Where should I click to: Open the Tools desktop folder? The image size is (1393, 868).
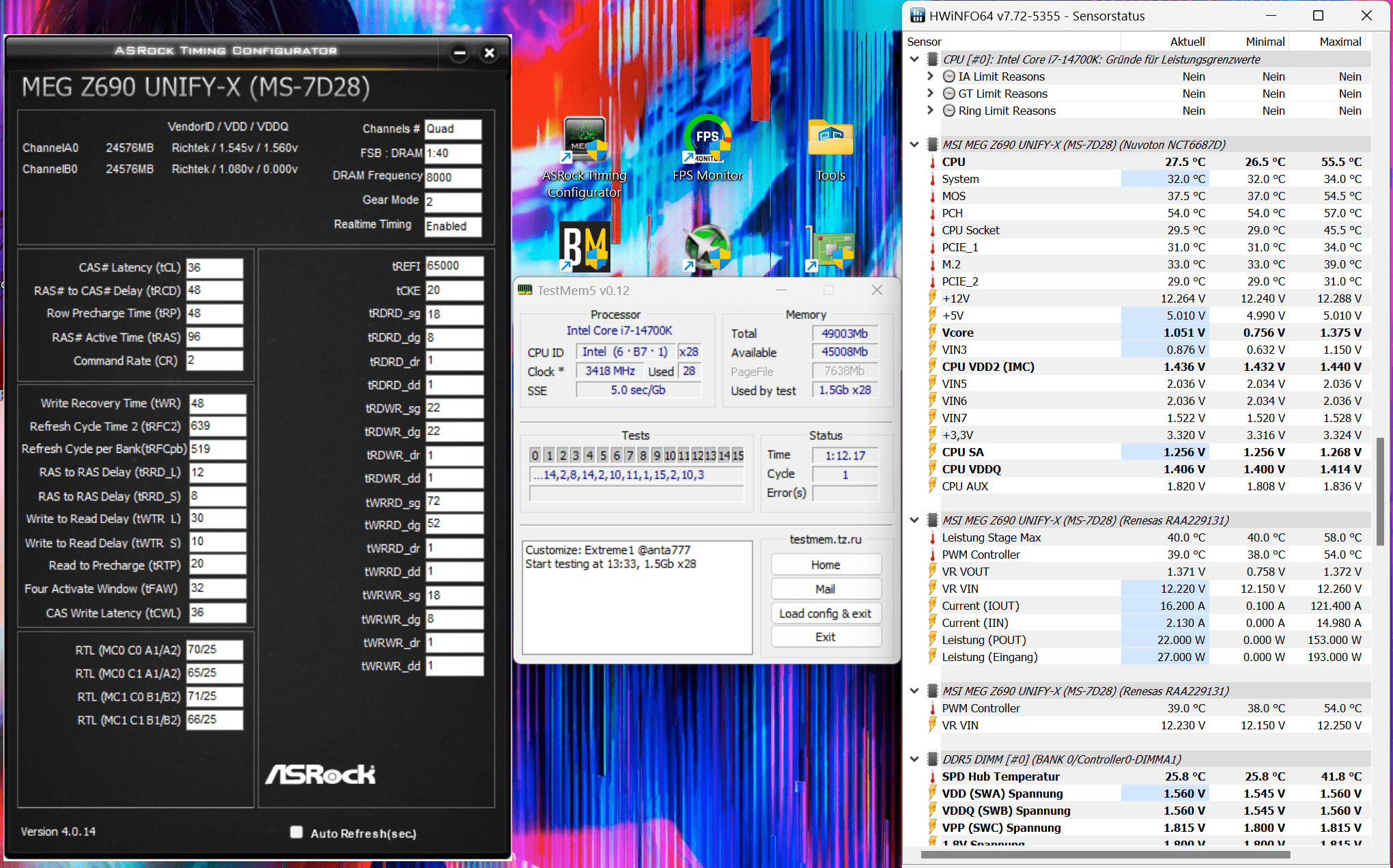[830, 150]
